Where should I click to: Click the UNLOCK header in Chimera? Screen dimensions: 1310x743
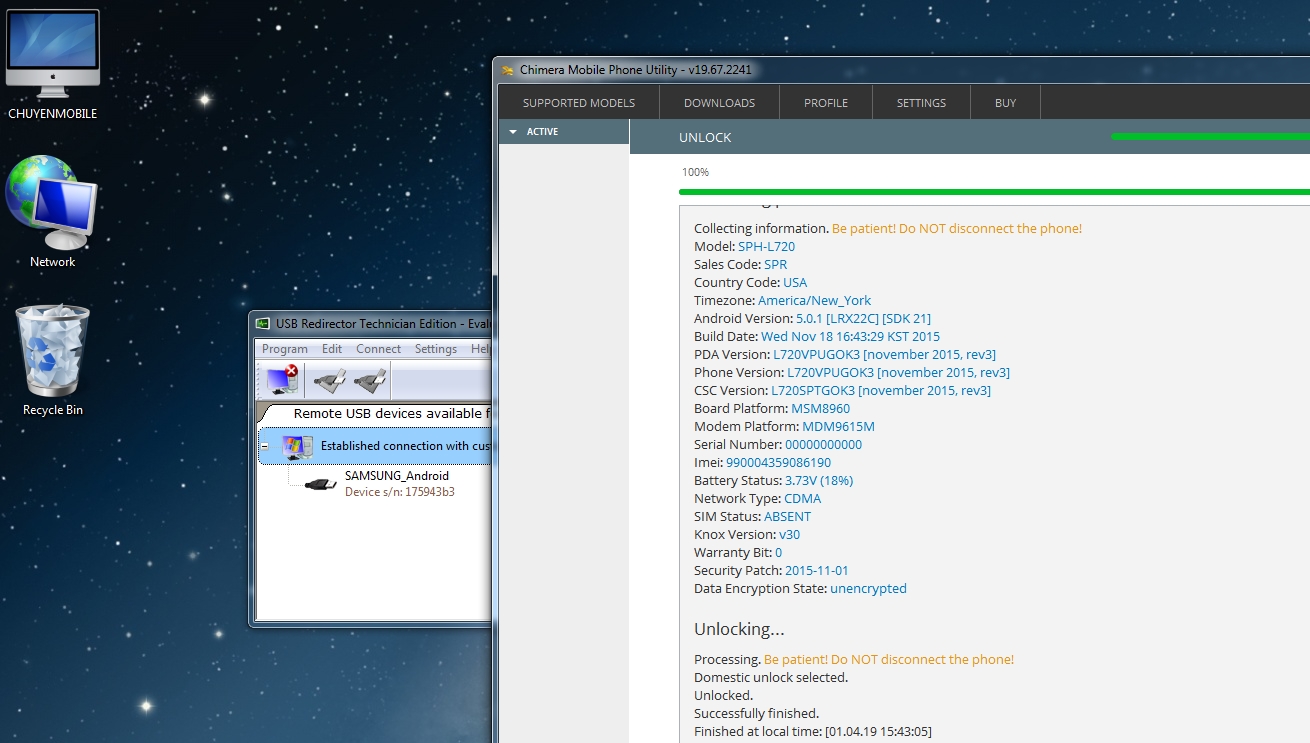(x=705, y=138)
